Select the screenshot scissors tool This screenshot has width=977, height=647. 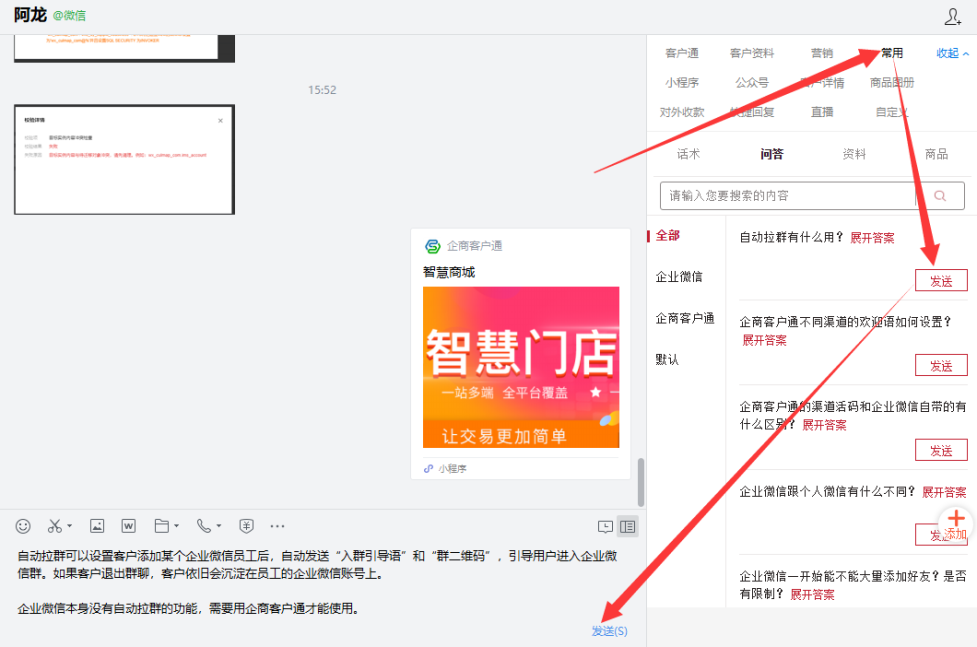click(x=54, y=526)
